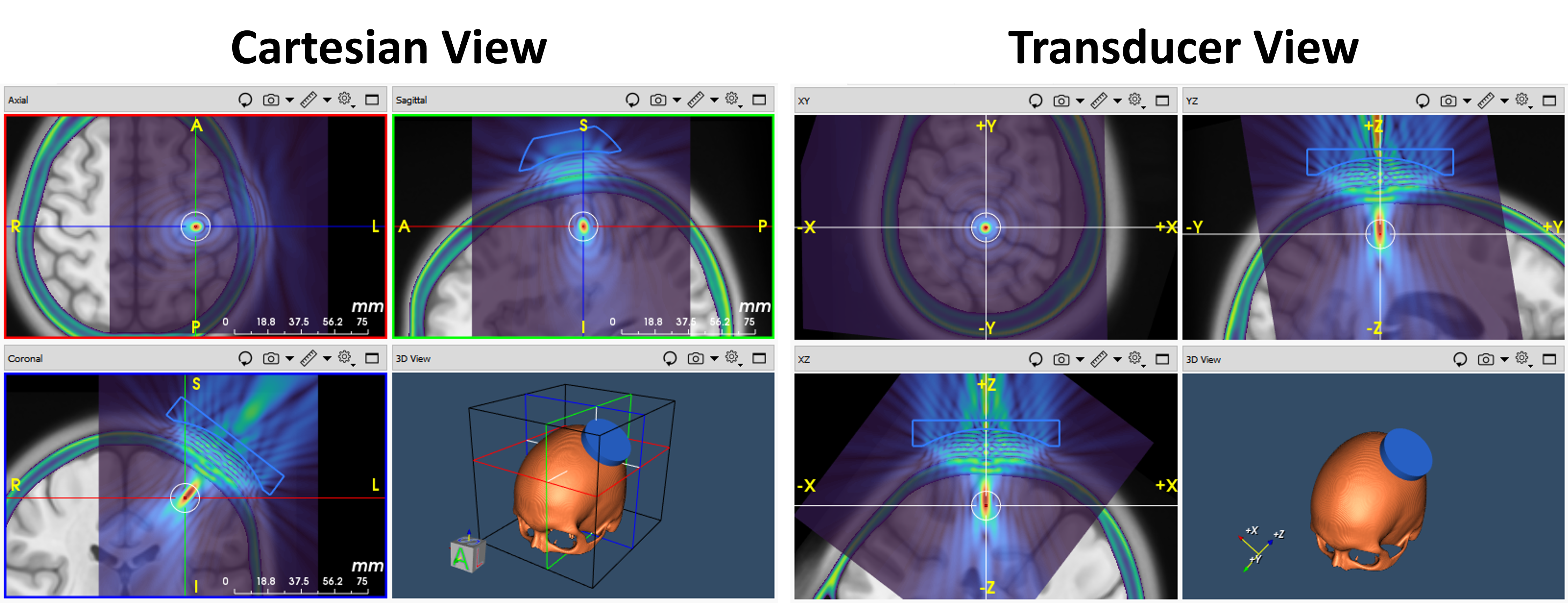This screenshot has height=603, width=1568.
Task: Expand ruler options dropdown in Axial panel
Action: pos(327,100)
